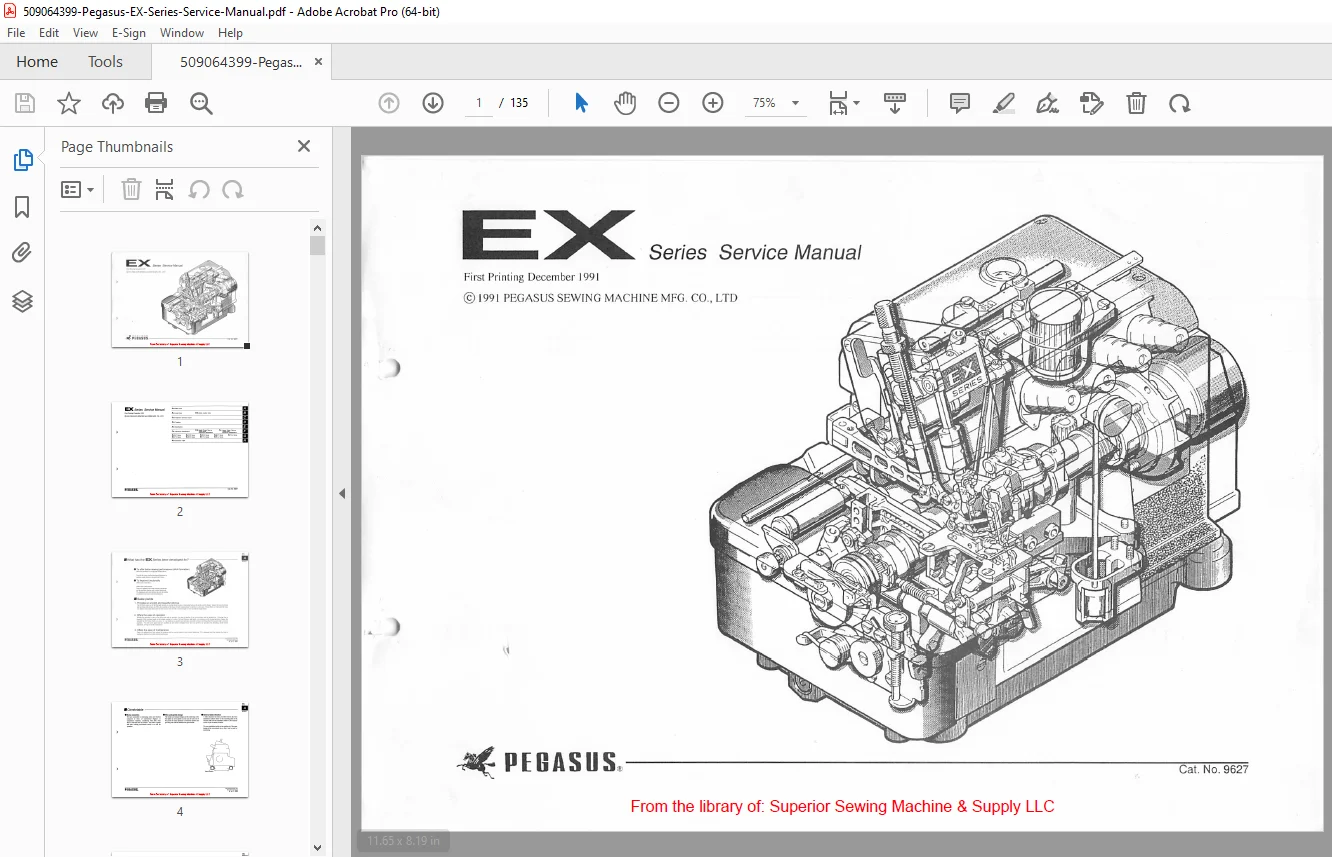Choose the Selection arrow tool
The height and width of the screenshot is (857, 1332).
pos(581,103)
